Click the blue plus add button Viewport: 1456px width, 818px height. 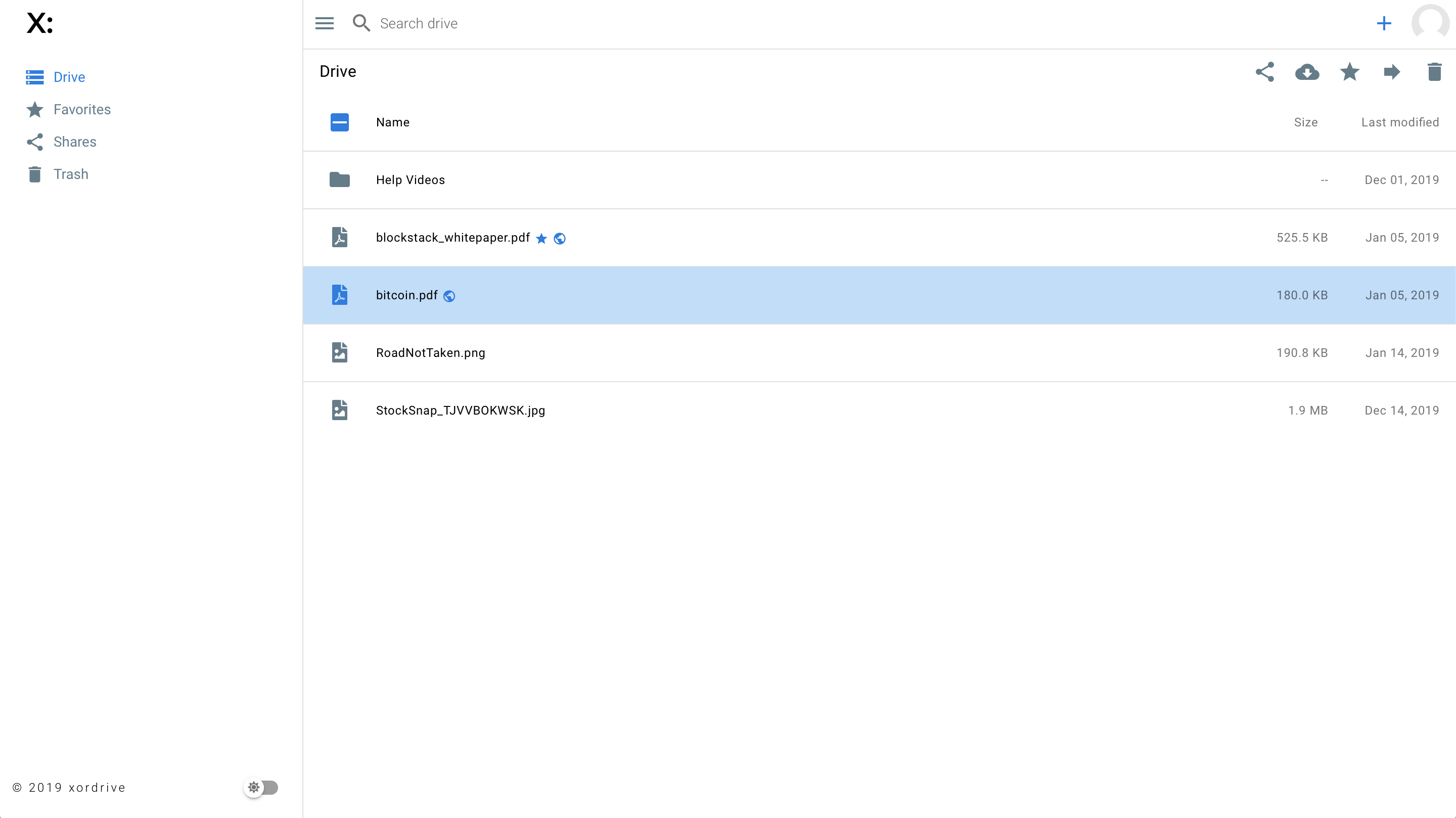tap(1384, 23)
